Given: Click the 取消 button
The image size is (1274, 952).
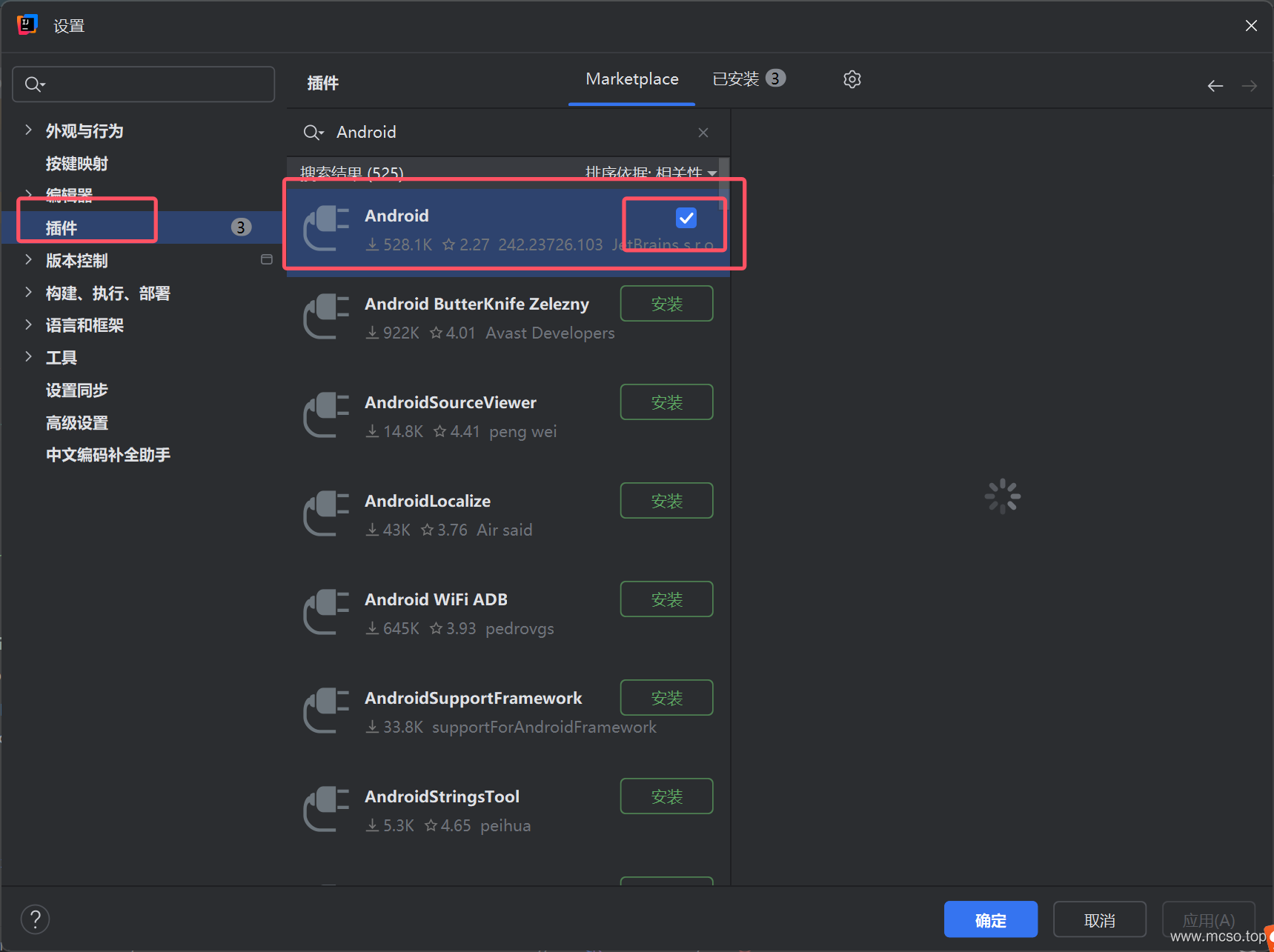Looking at the screenshot, I should [1099, 919].
